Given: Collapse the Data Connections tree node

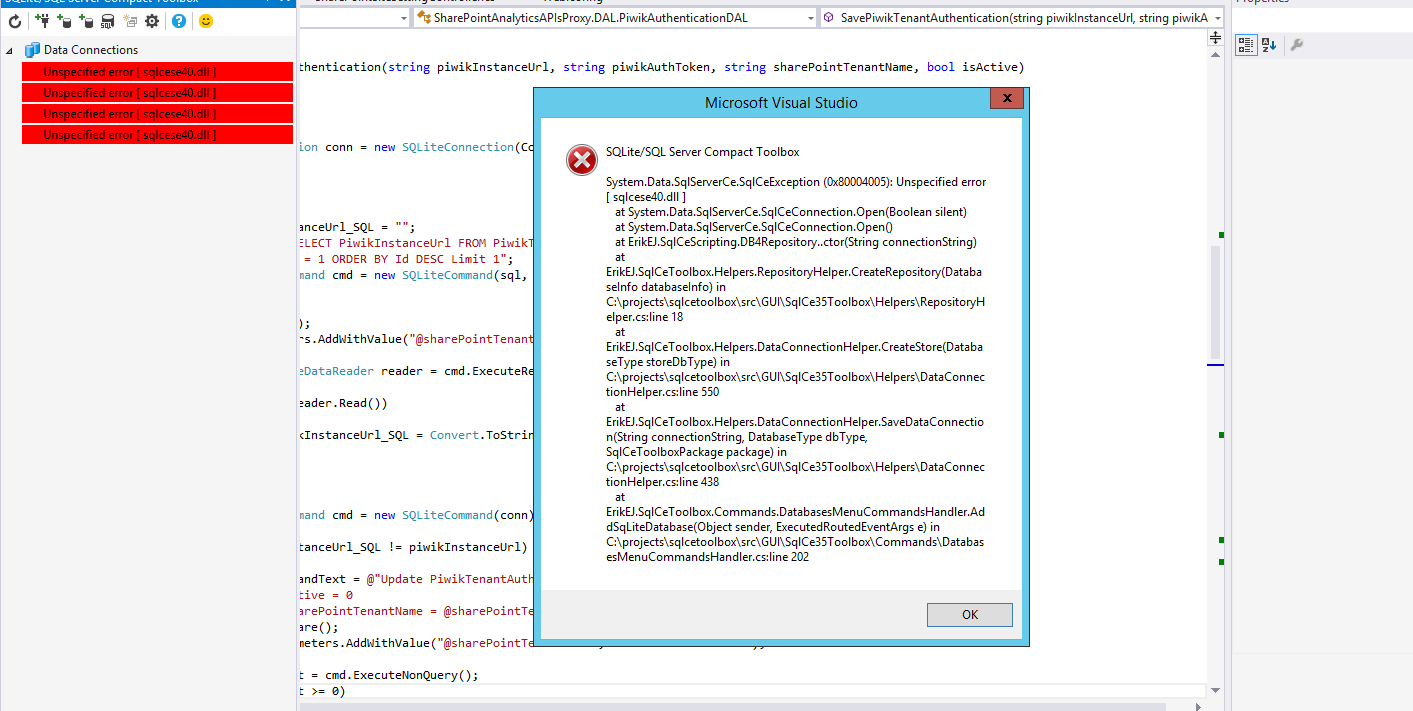Looking at the screenshot, I should click(8, 49).
